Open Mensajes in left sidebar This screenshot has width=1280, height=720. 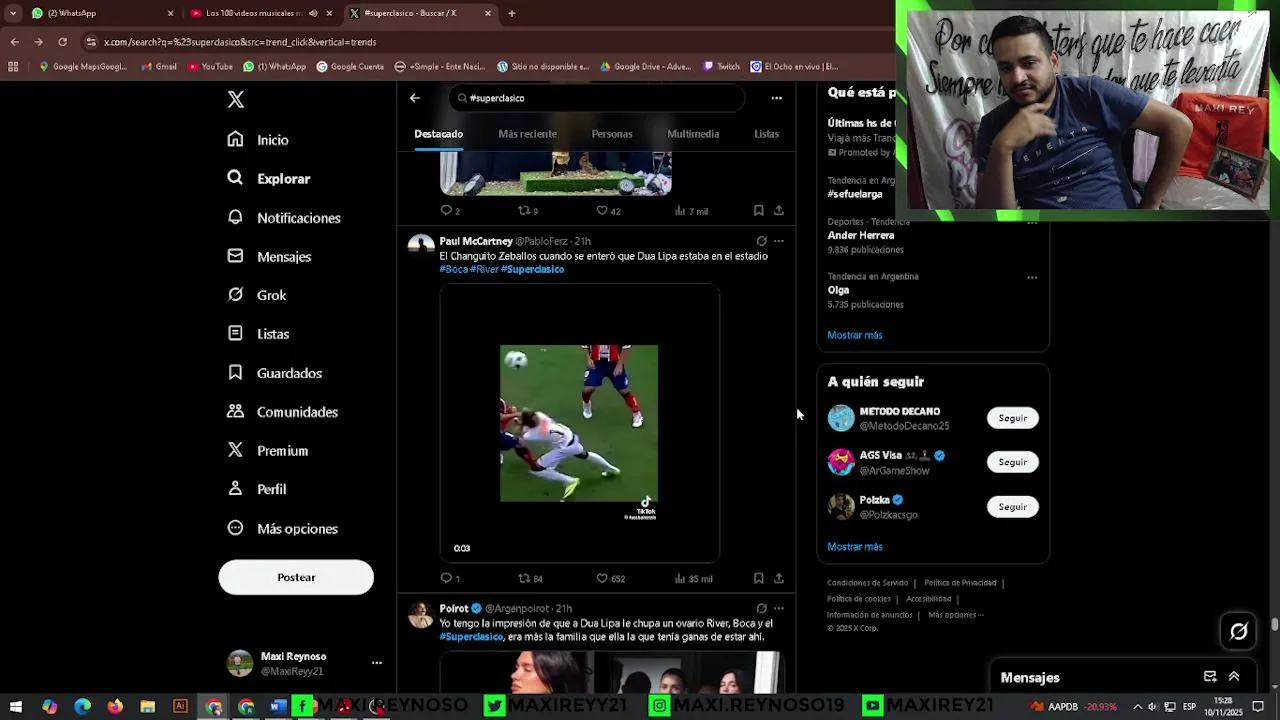coord(269,257)
